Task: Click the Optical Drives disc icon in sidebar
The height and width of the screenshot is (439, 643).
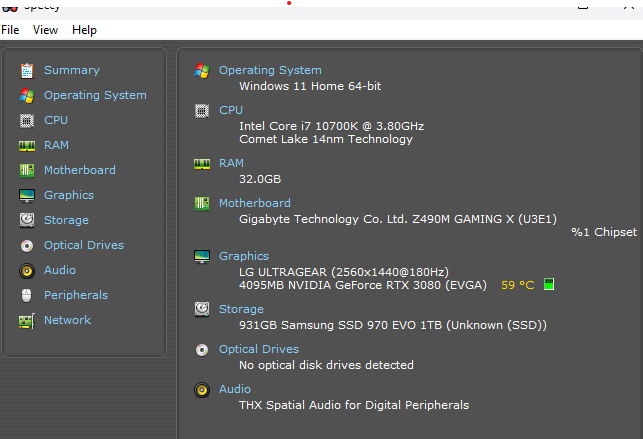Action: coord(27,246)
